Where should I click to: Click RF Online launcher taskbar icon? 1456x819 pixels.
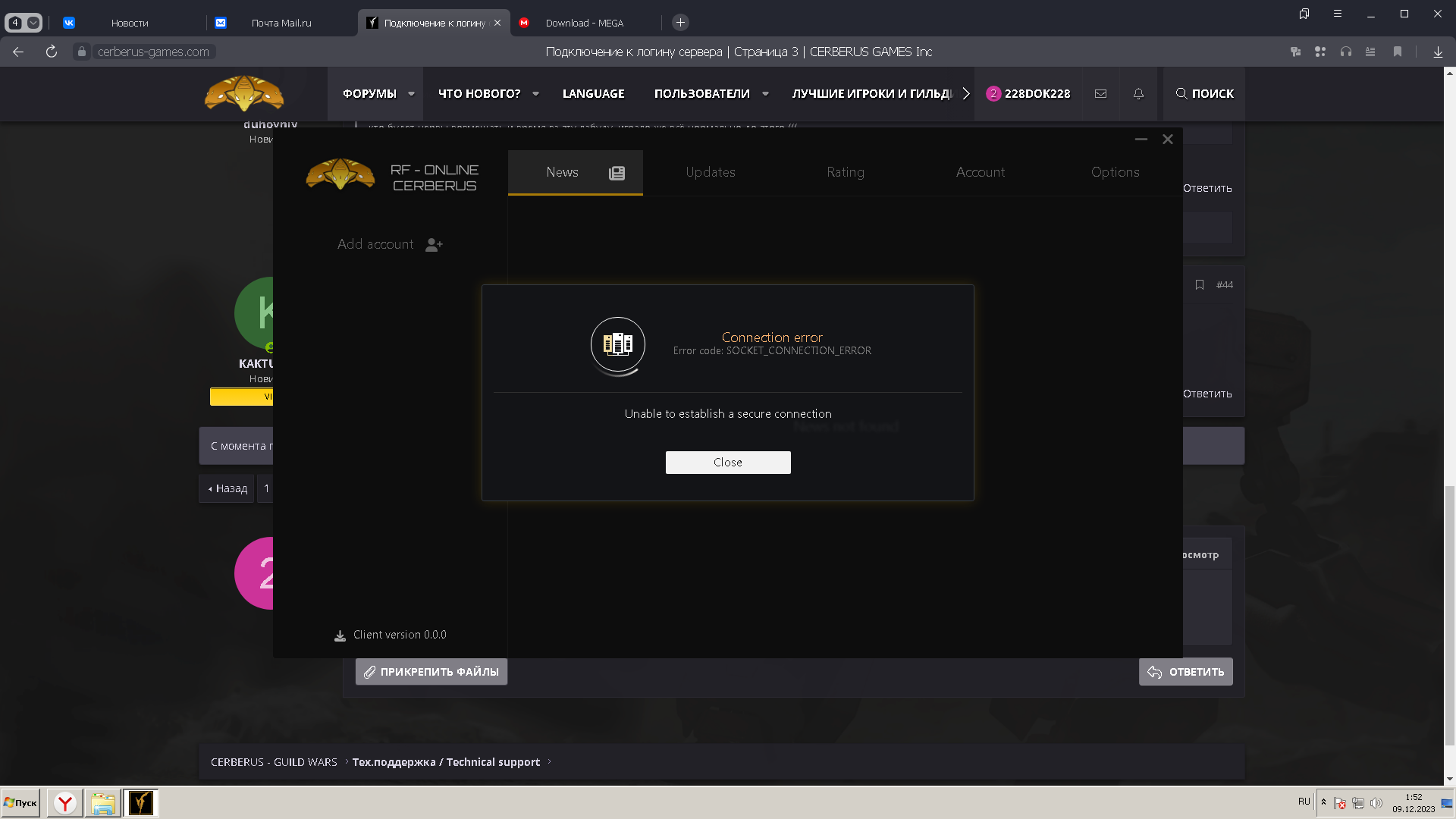pyautogui.click(x=141, y=803)
